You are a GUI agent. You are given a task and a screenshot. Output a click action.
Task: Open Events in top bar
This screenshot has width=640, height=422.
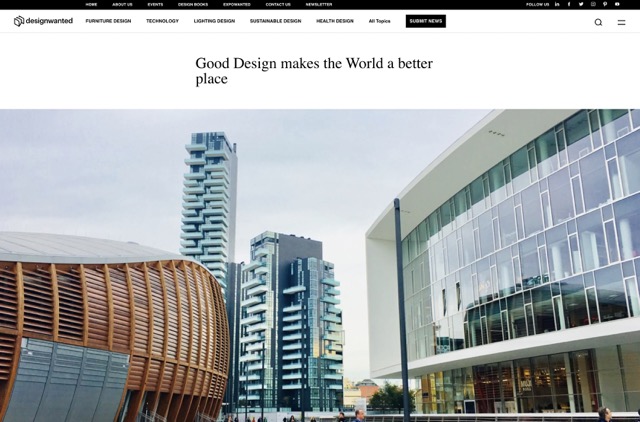tap(155, 4)
